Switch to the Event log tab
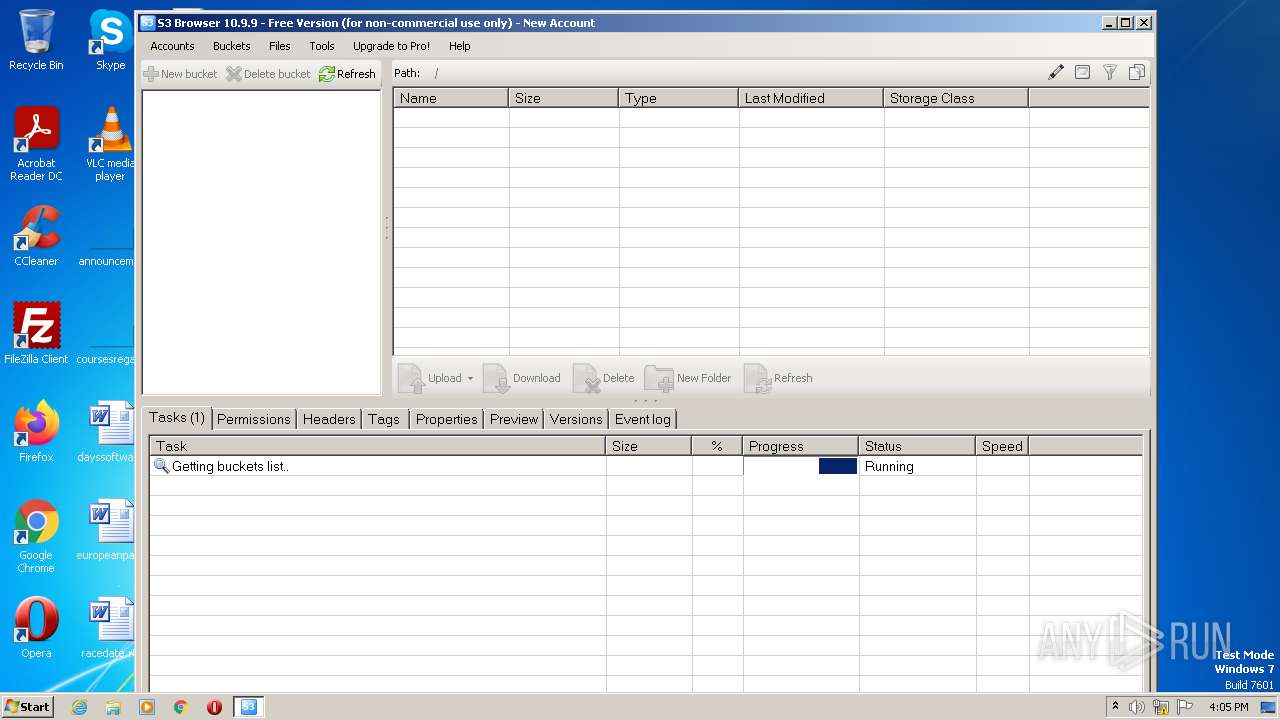 tap(643, 419)
